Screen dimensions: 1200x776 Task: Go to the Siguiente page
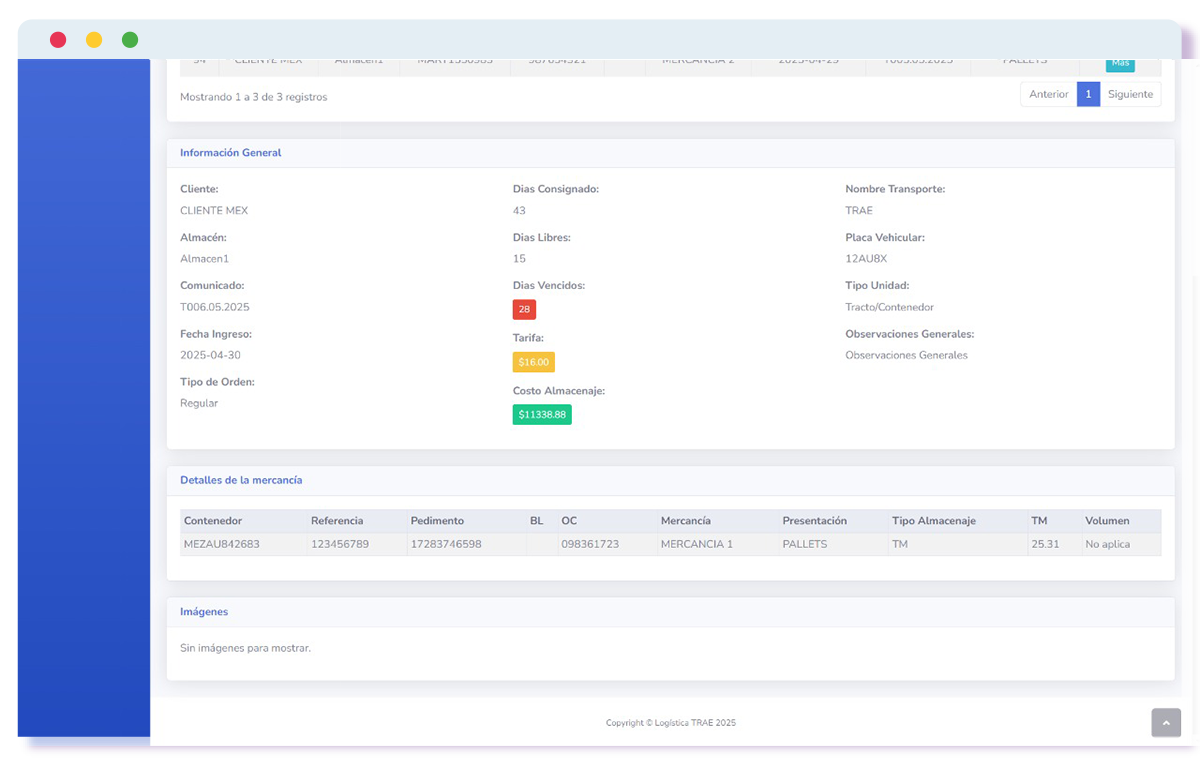pyautogui.click(x=1130, y=94)
